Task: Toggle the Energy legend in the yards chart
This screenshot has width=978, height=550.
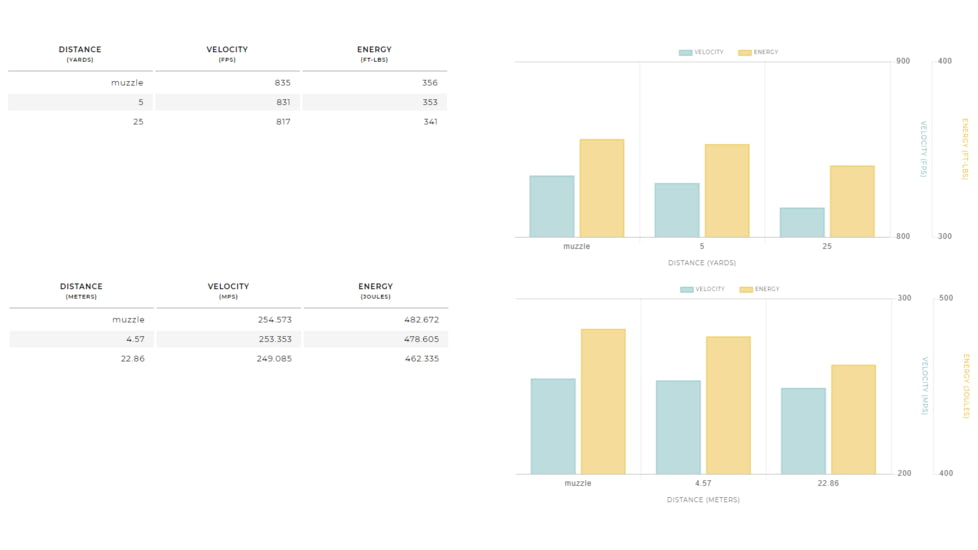Action: click(758, 53)
